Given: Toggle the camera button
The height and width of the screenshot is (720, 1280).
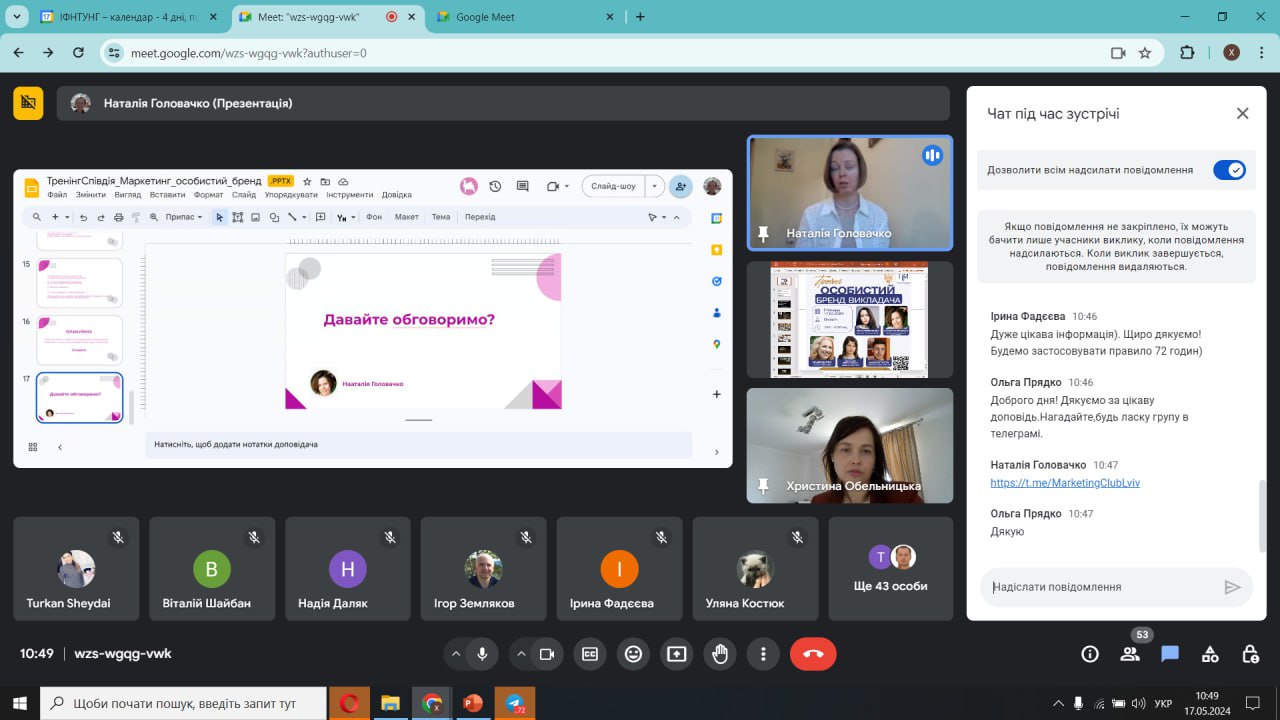Looking at the screenshot, I should [x=546, y=654].
